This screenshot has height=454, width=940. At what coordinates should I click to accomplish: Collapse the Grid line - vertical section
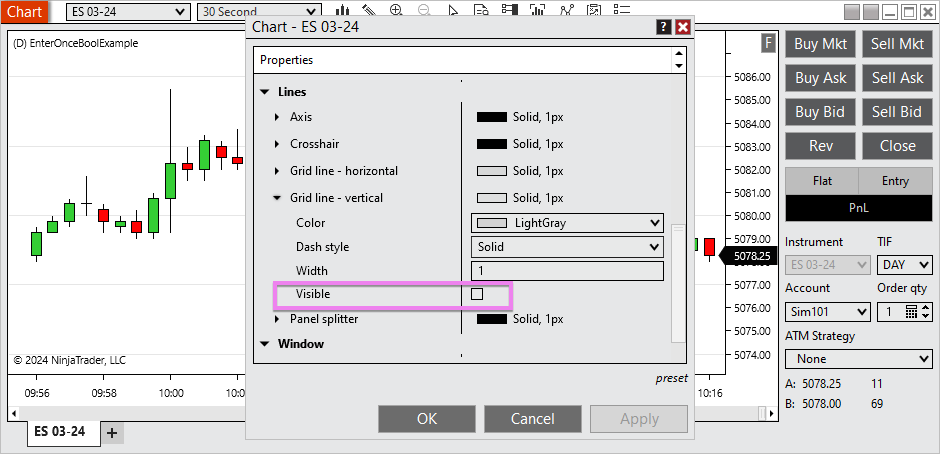tap(278, 198)
